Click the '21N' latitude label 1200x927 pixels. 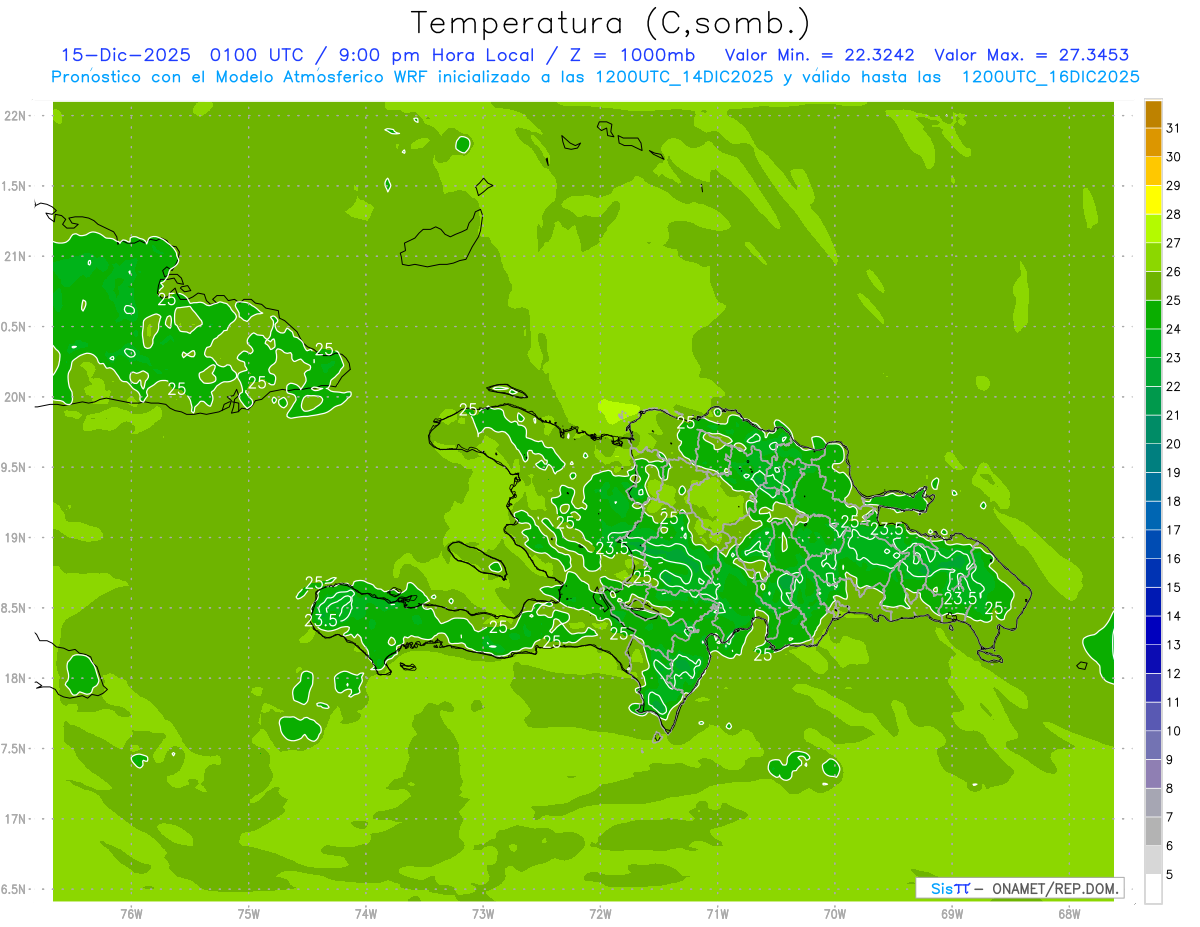(14, 256)
